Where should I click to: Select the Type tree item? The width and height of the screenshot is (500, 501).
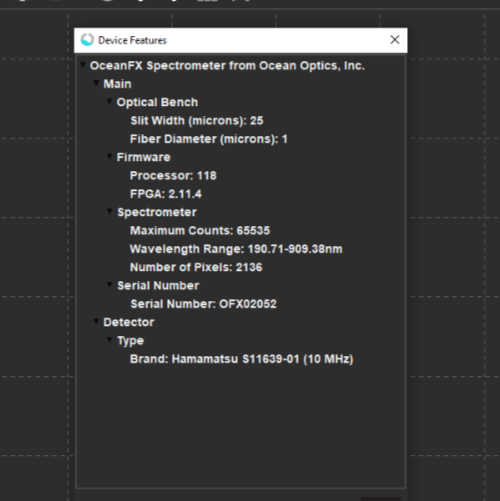[x=131, y=341]
